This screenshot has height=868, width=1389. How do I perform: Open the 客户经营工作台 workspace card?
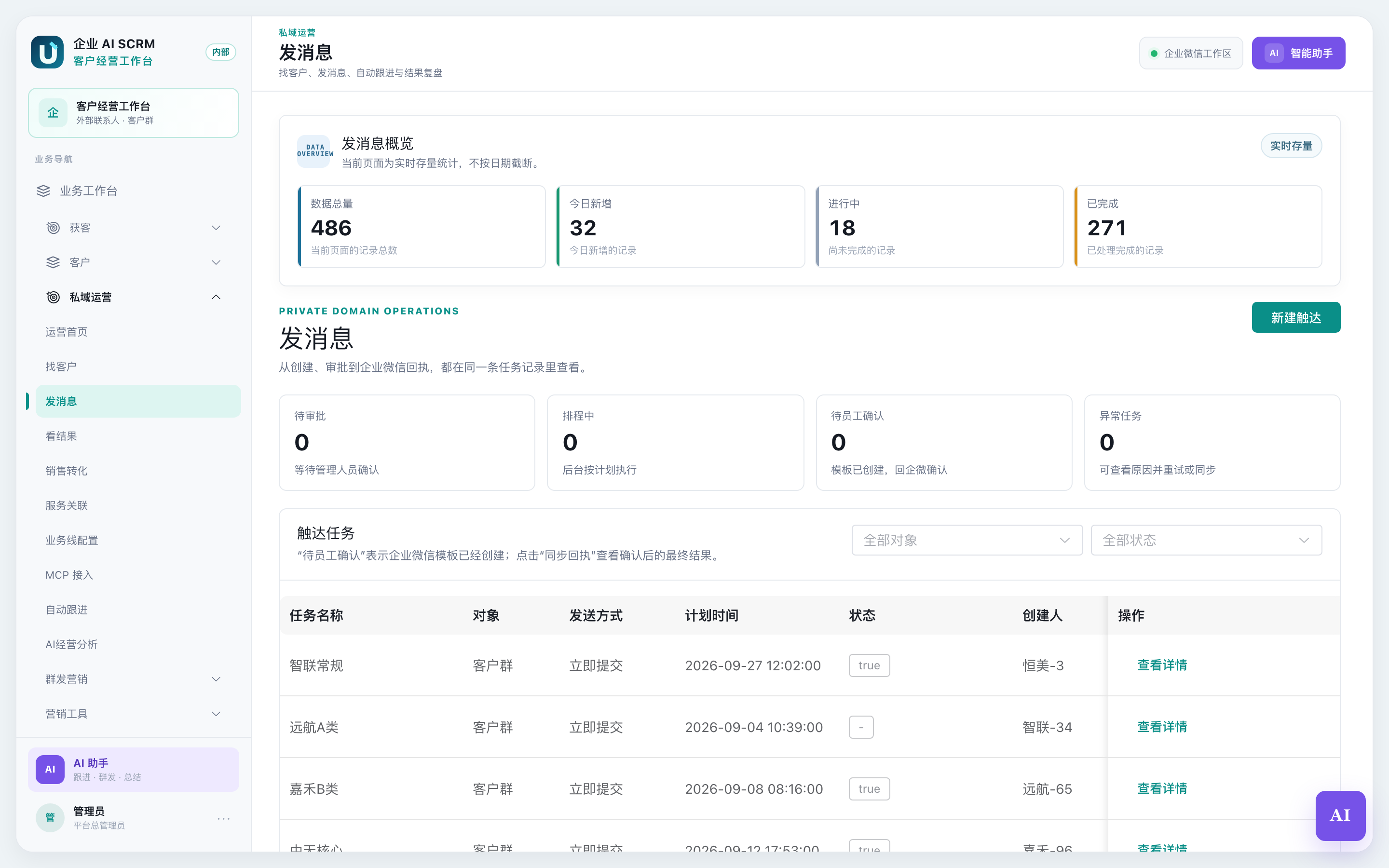tap(133, 112)
